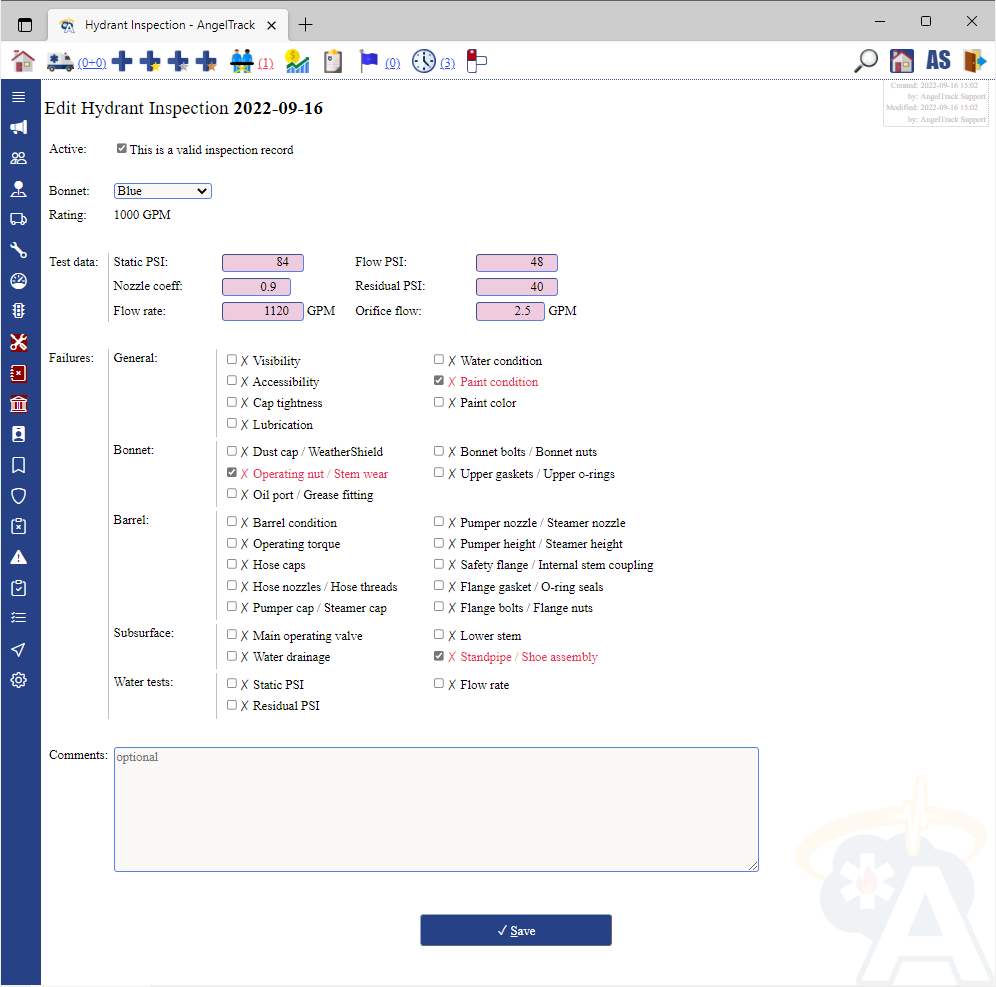This screenshot has width=996, height=987.
Task: Check the Visibility failure checkbox
Action: point(232,360)
